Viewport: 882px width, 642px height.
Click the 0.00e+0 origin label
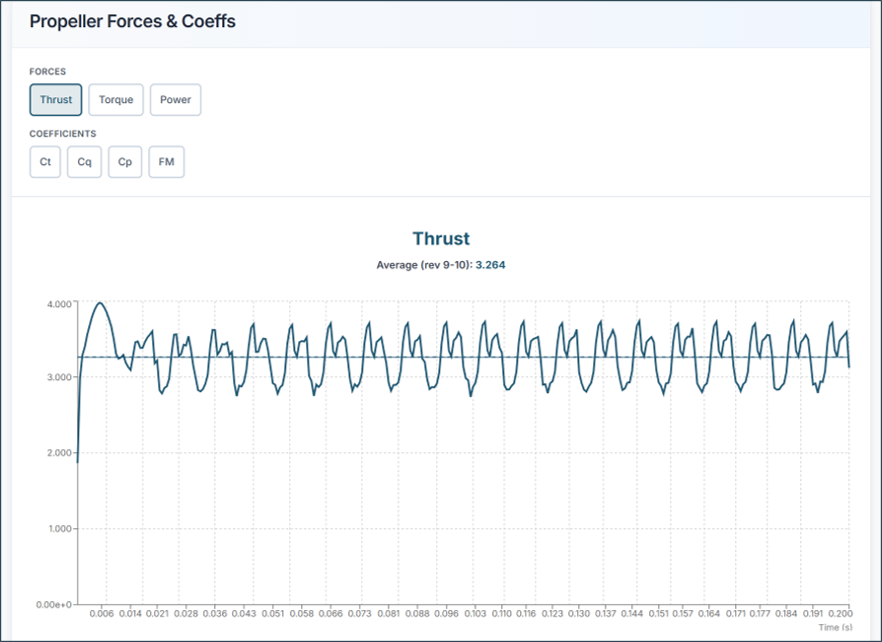click(55, 605)
